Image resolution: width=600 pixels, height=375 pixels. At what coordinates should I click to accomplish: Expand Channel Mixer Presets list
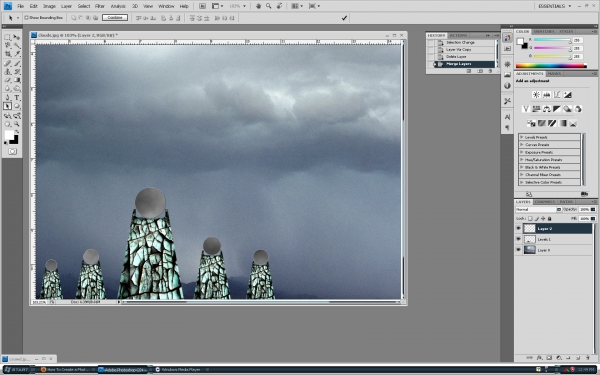tap(522, 174)
